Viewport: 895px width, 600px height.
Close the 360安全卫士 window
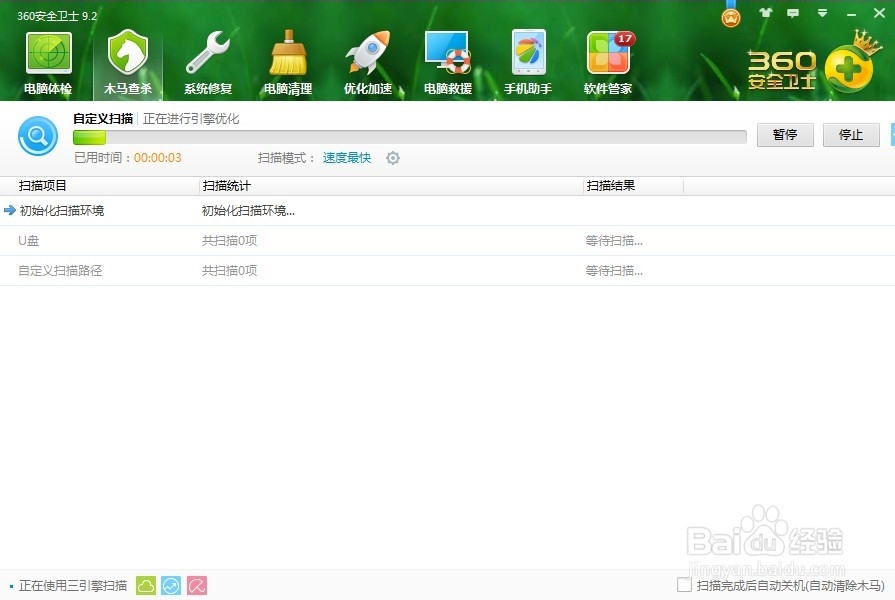[x=879, y=13]
